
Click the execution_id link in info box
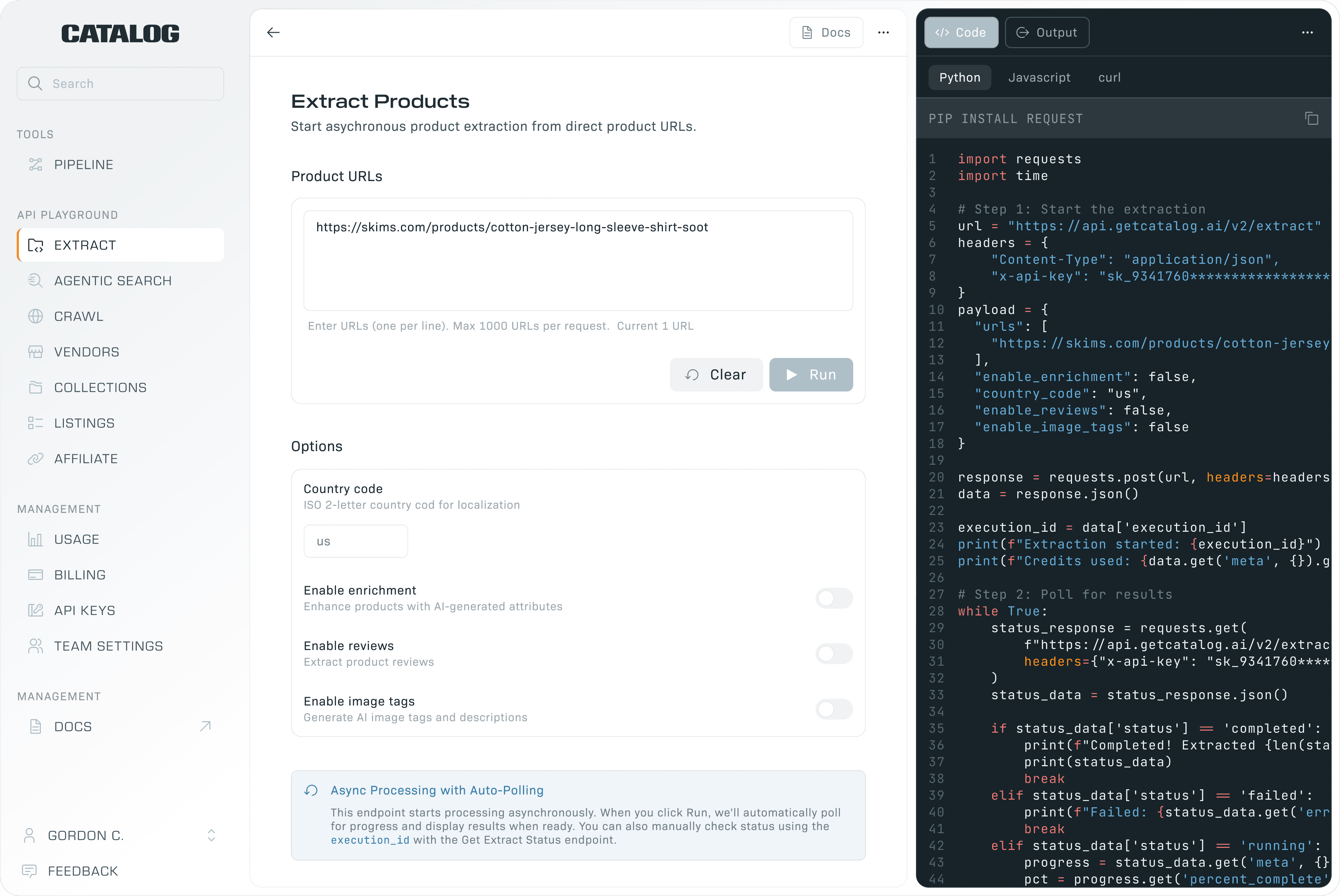[x=370, y=840]
